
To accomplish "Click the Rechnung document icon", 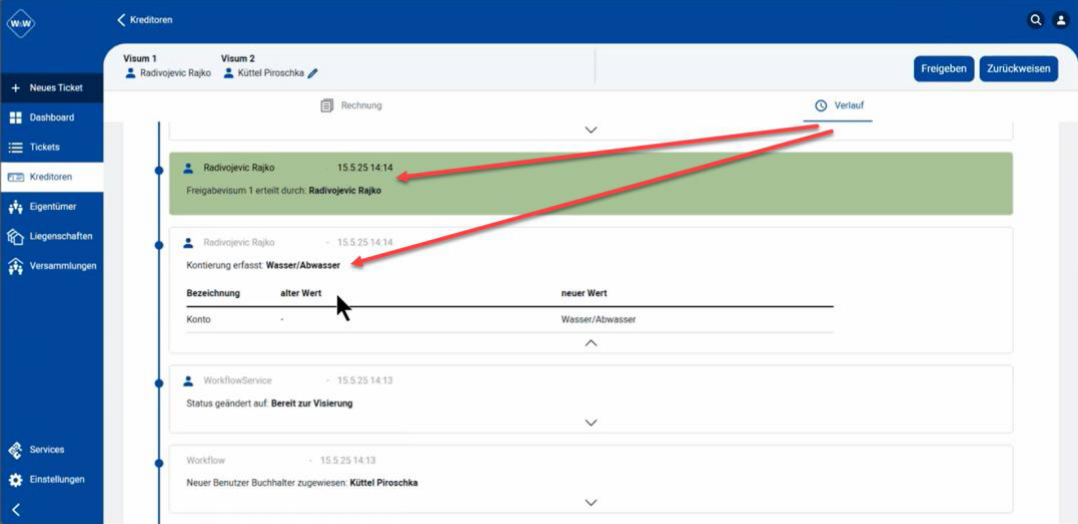I will click(x=327, y=106).
